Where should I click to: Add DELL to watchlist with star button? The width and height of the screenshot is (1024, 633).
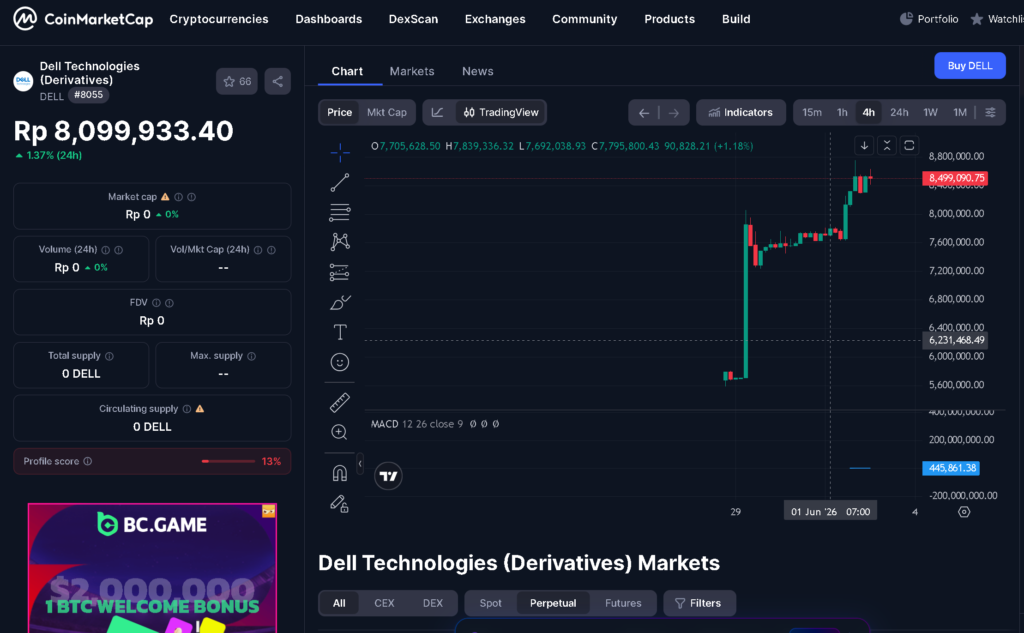pyautogui.click(x=236, y=82)
